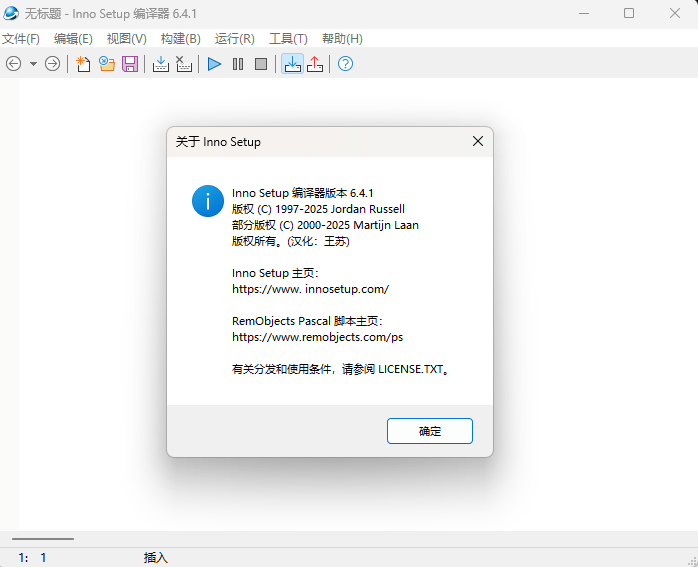Confirm the dialog with 确定
This screenshot has width=698, height=567.
430,431
